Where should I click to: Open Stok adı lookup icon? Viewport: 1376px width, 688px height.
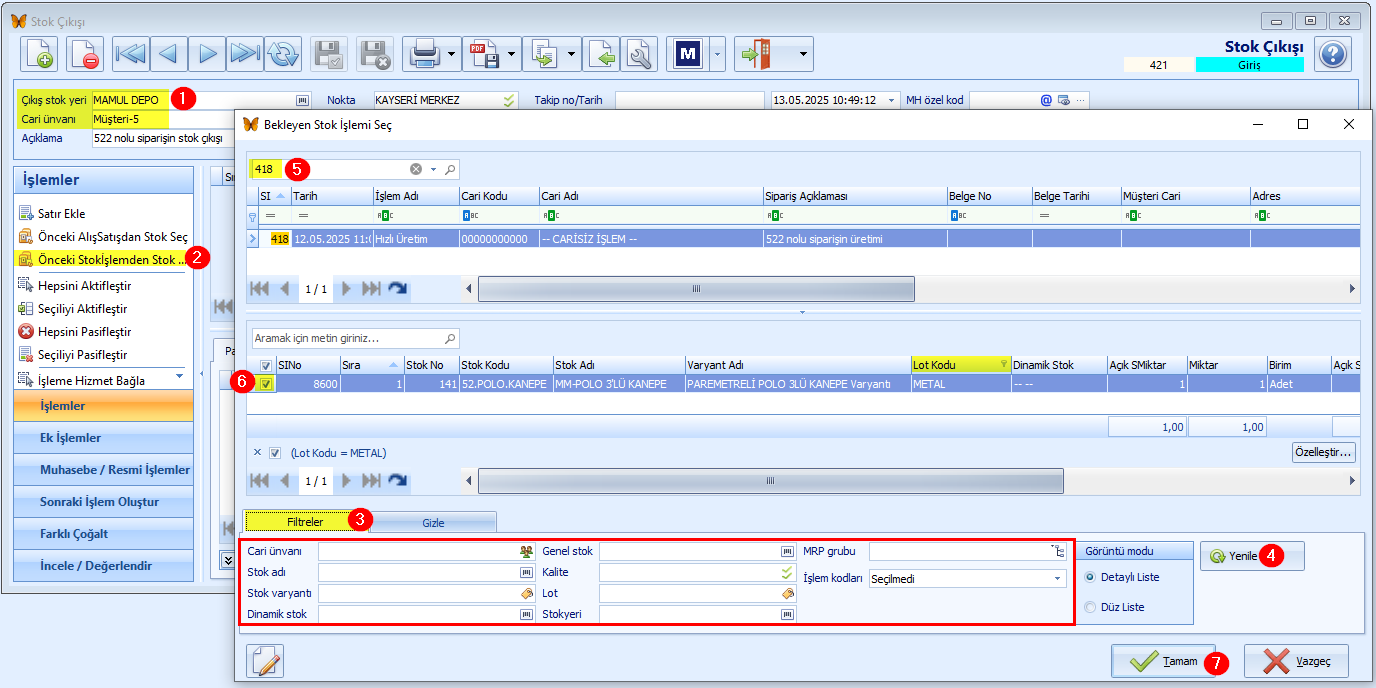tap(526, 572)
